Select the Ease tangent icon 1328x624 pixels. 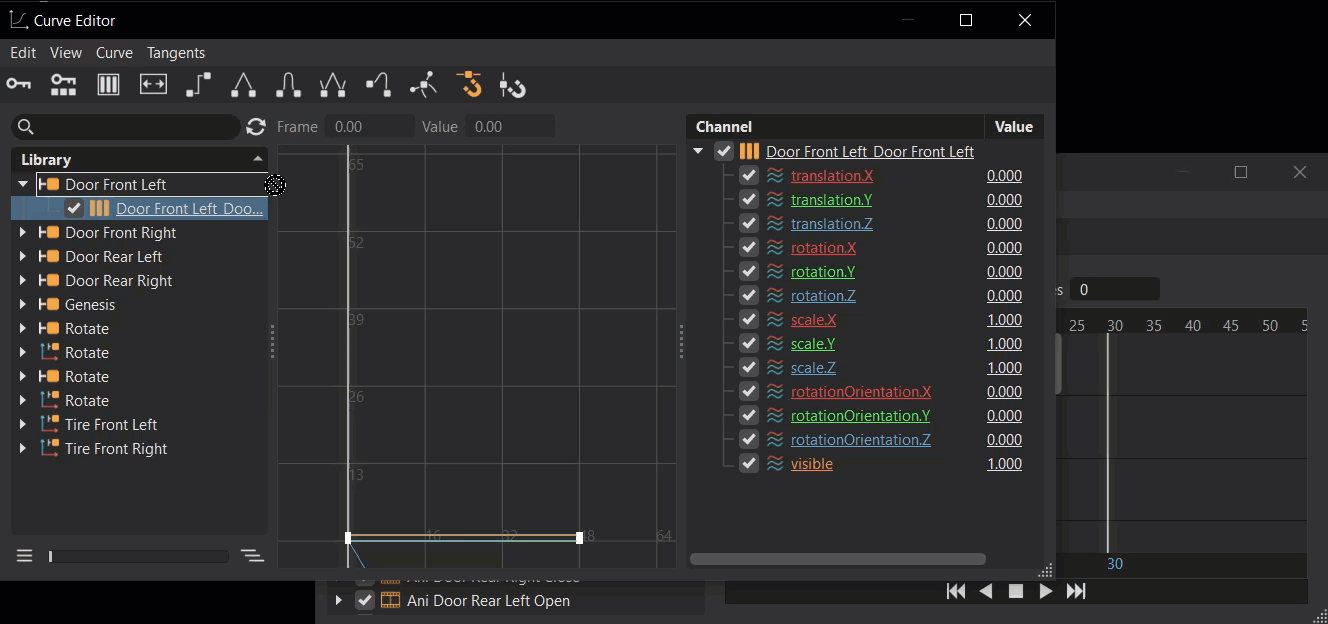click(288, 85)
